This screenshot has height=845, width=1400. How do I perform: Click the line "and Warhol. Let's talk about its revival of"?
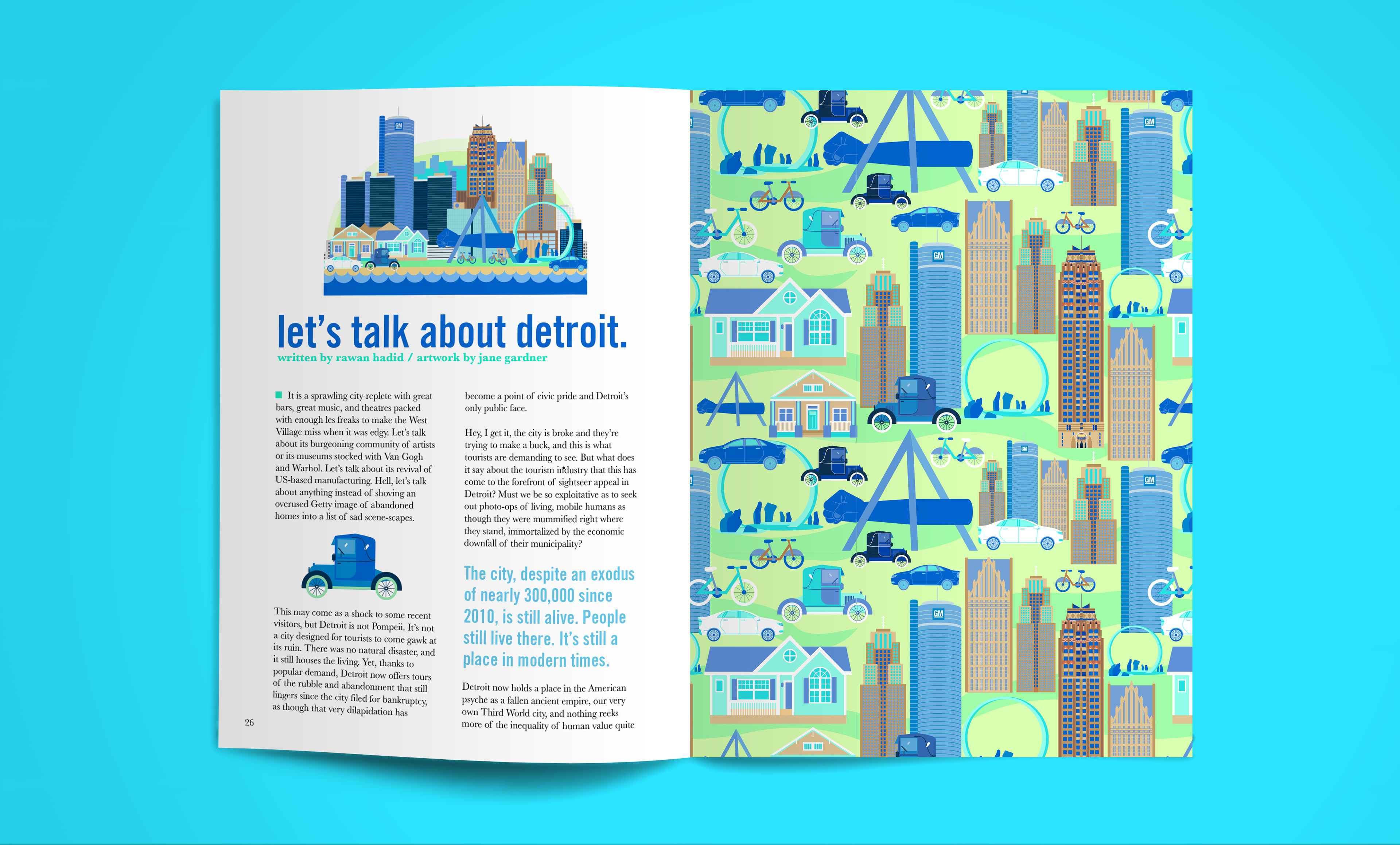[353, 468]
